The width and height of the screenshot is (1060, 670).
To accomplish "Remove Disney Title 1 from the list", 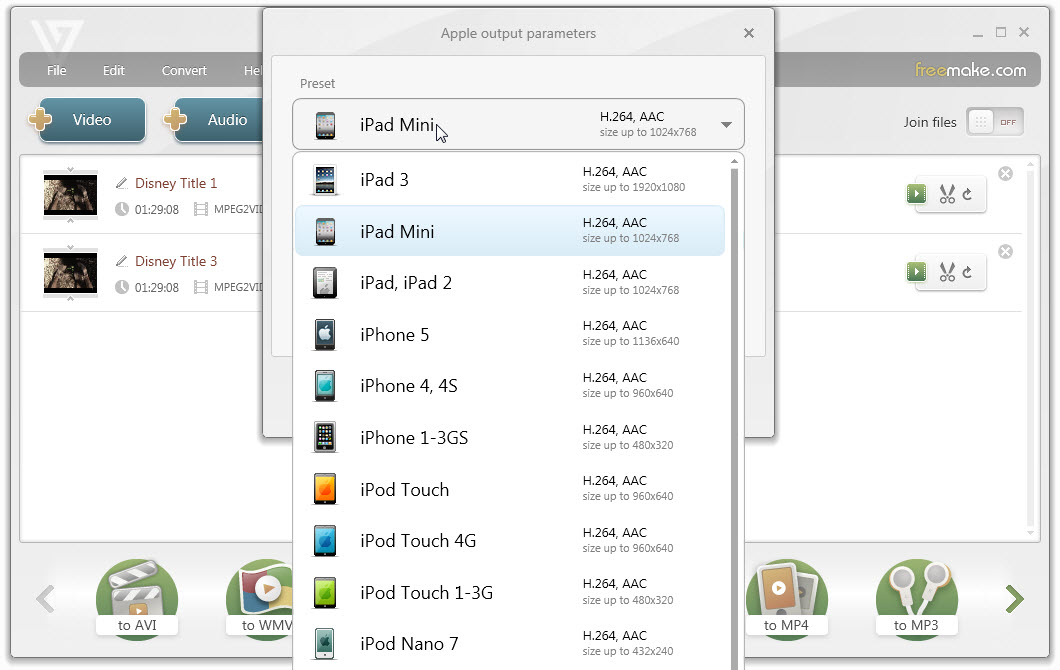I will 1005,174.
